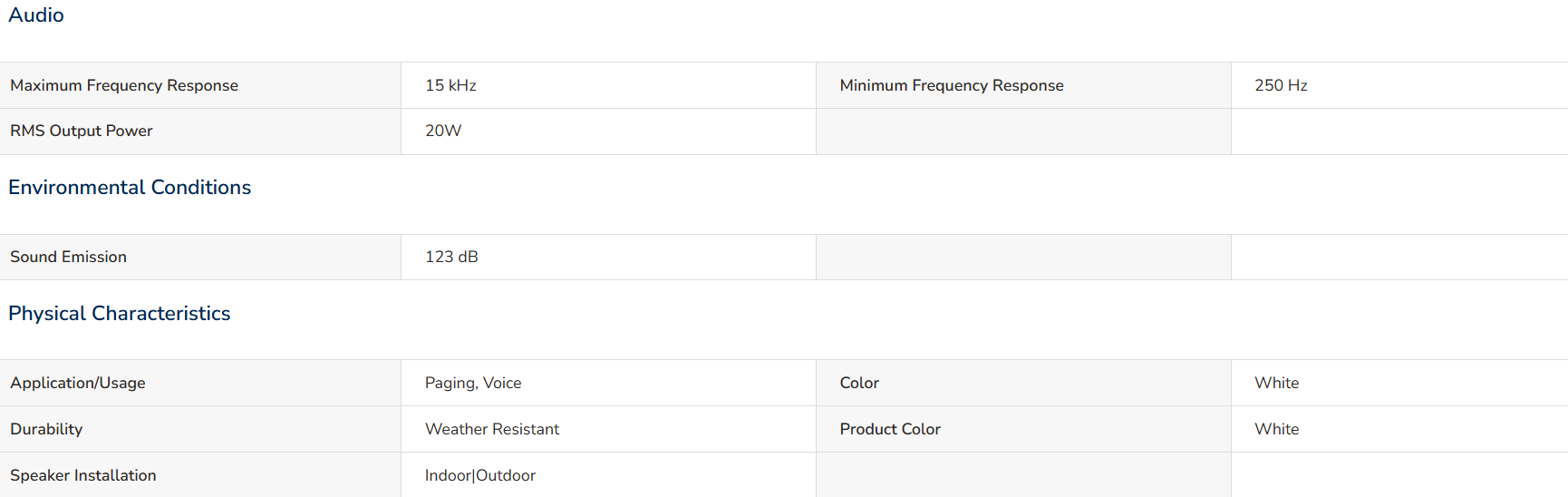Select the Environmental Conditions heading
Viewport: 1568px width, 497px height.
(130, 187)
